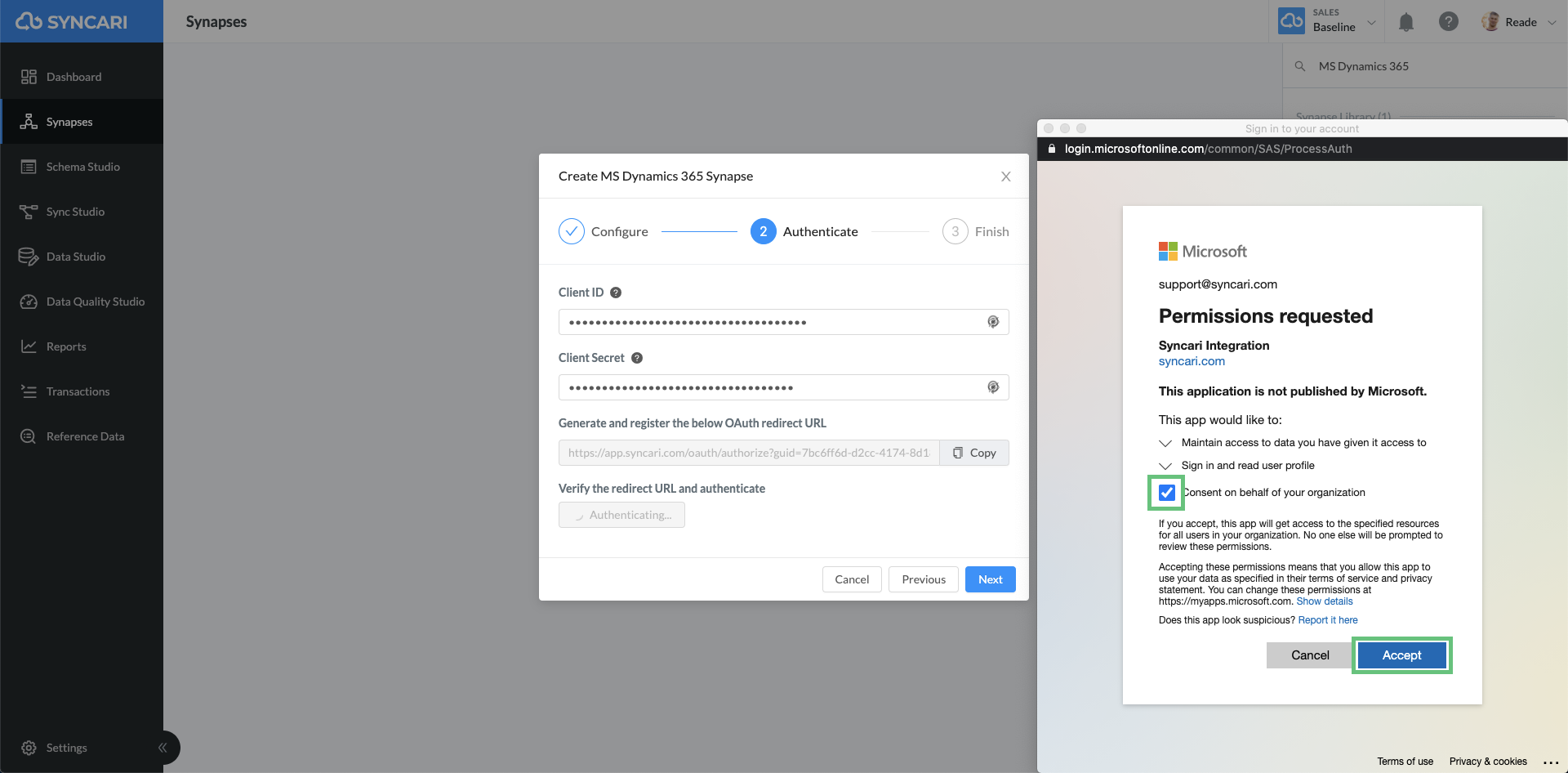Open the help question mark
The width and height of the screenshot is (1568, 773).
point(1449,22)
